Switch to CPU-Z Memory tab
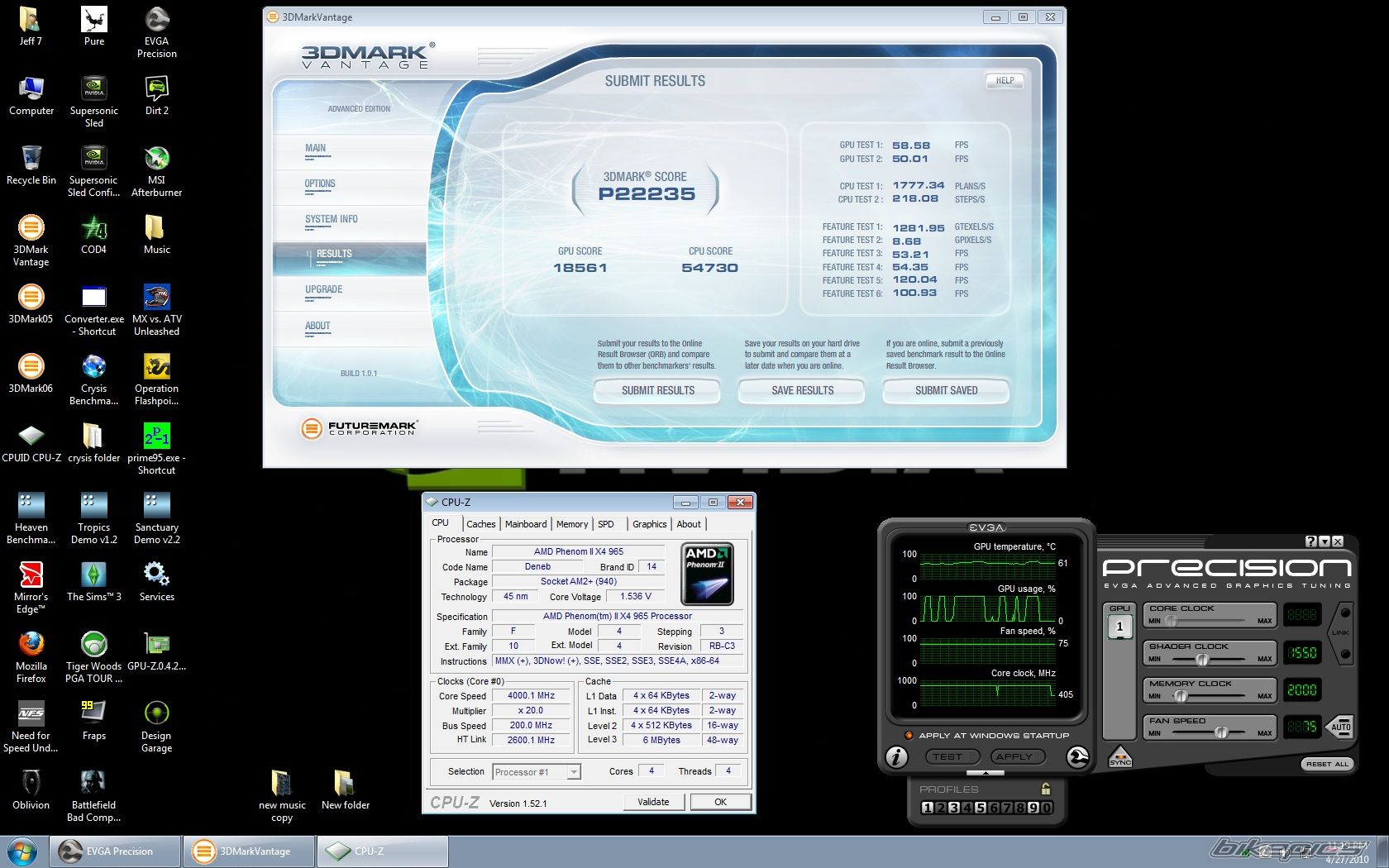Screen dimensions: 1389x868 point(571,524)
